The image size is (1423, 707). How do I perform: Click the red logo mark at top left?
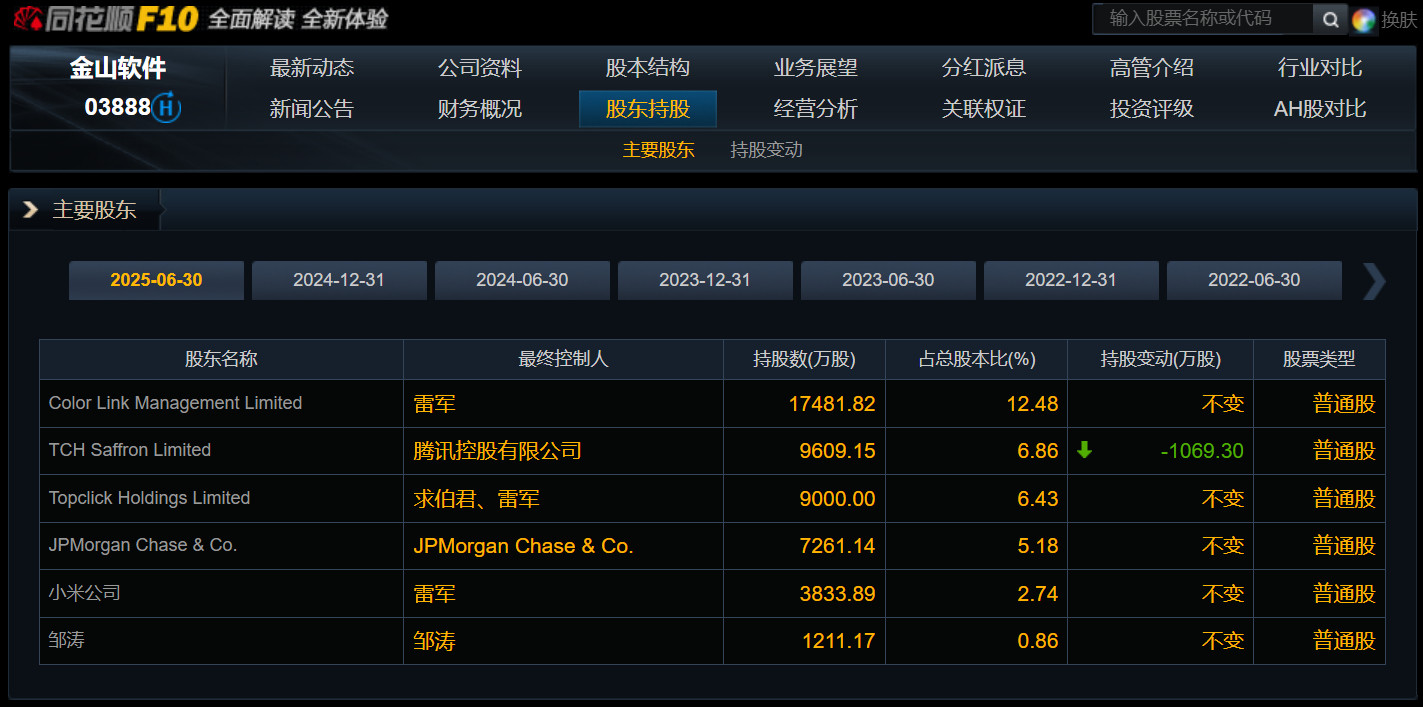click(28, 17)
